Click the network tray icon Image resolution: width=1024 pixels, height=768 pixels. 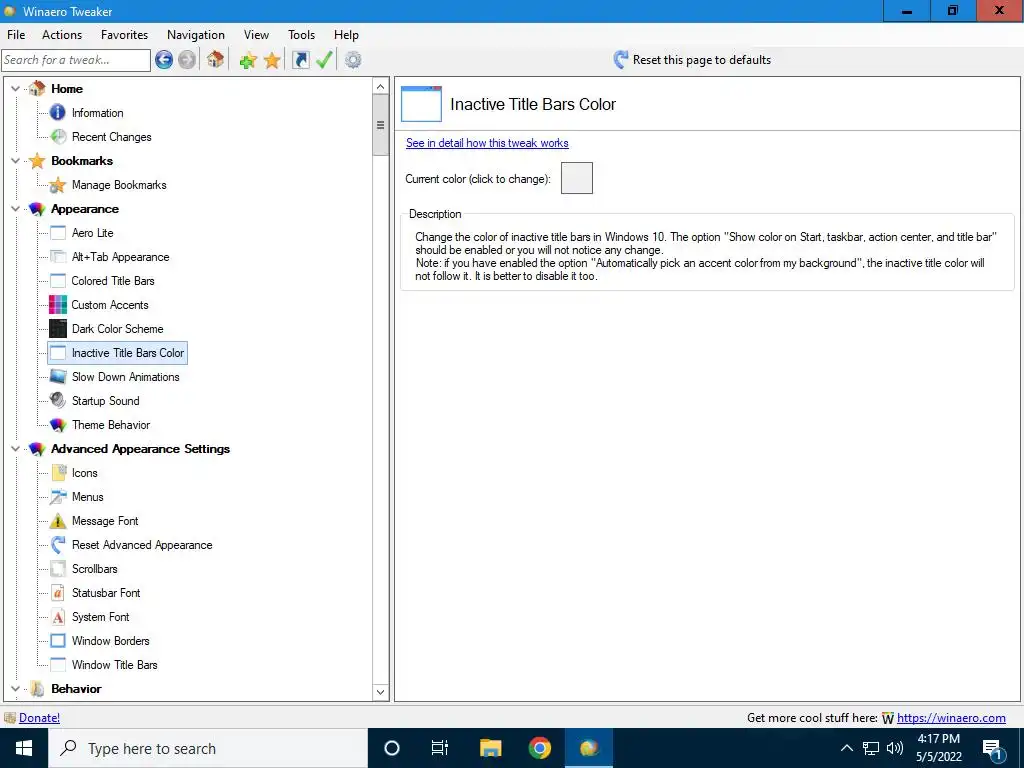[870, 748]
